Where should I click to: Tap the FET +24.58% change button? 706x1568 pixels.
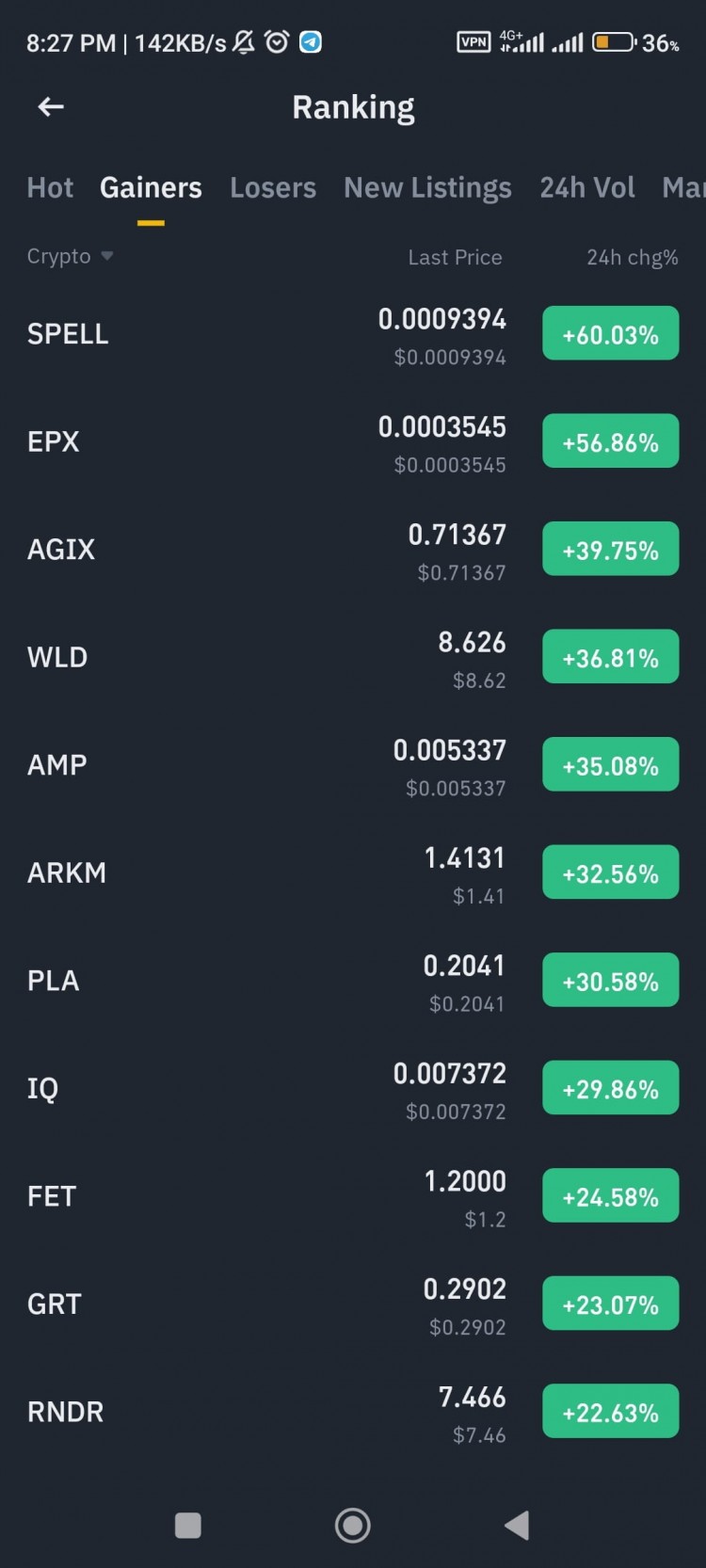coord(610,1196)
